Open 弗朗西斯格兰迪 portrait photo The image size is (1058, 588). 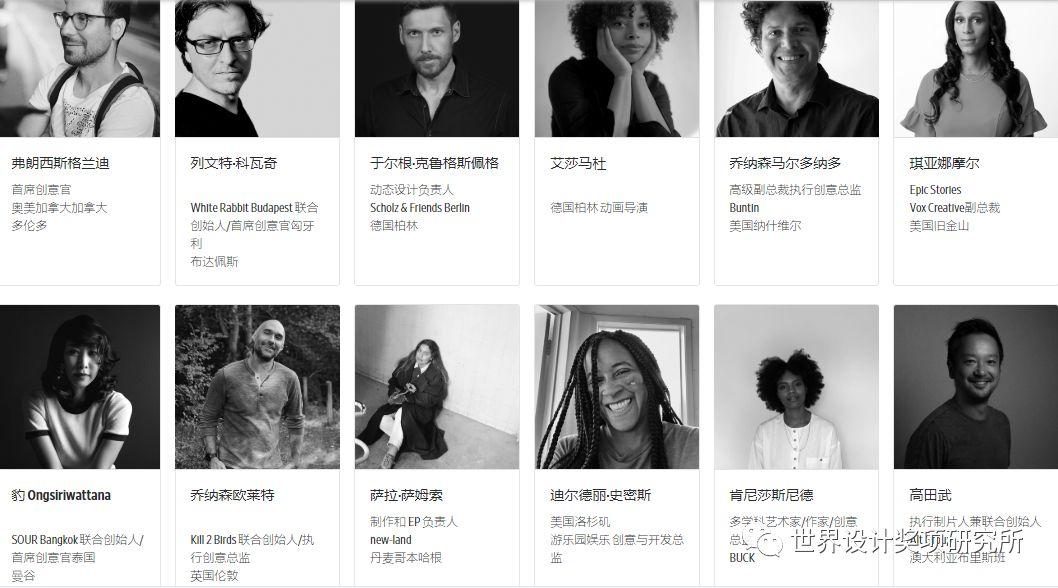tap(80, 68)
